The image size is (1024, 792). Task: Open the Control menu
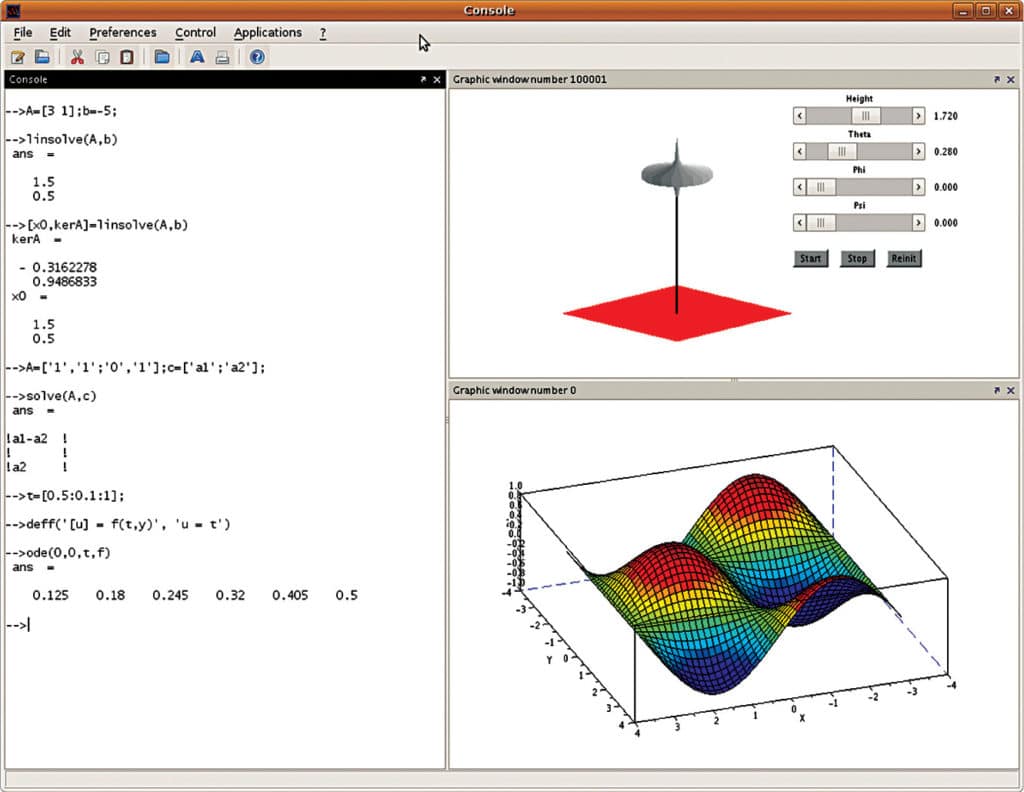click(x=195, y=32)
